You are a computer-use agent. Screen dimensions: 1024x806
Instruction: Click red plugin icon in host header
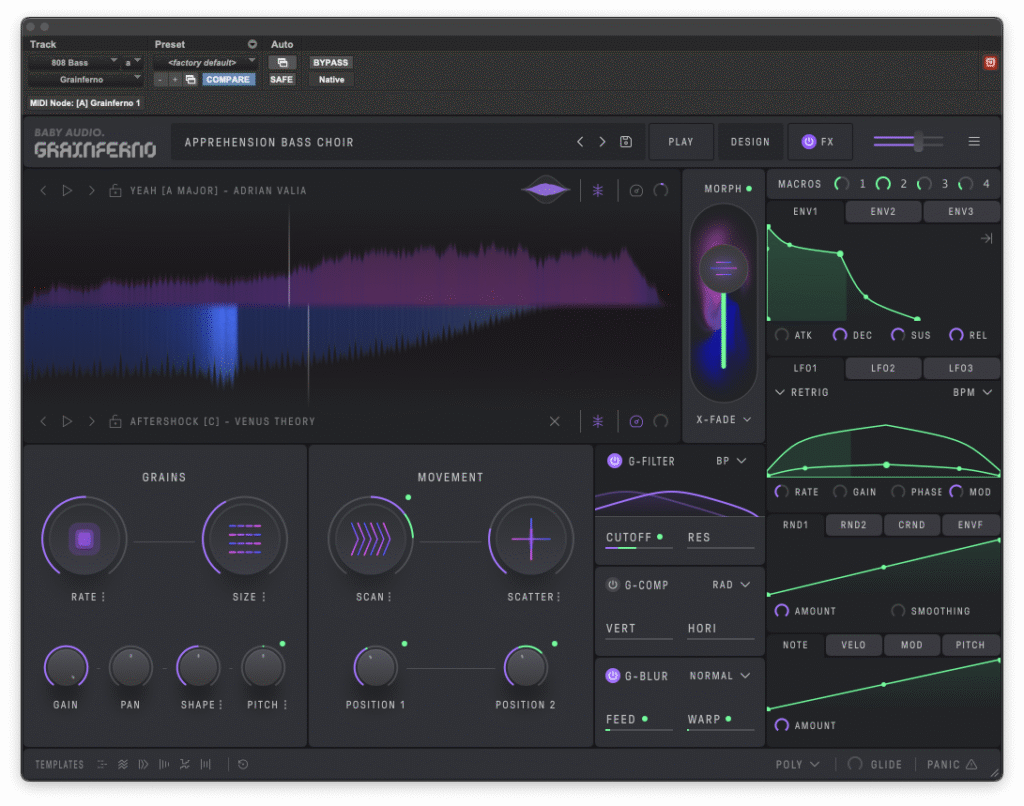990,62
